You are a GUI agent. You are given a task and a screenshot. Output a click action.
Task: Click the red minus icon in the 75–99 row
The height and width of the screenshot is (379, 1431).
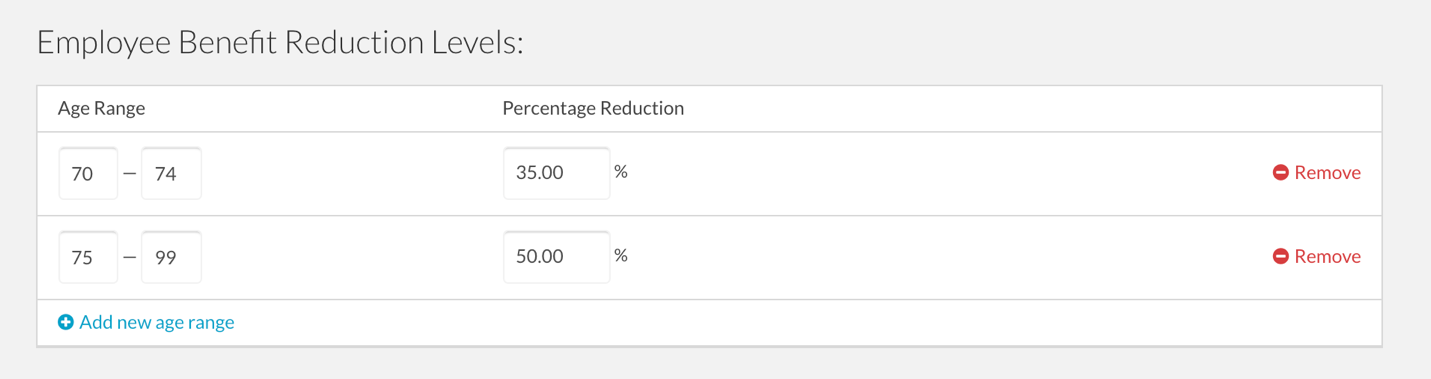pyautogui.click(x=1280, y=257)
